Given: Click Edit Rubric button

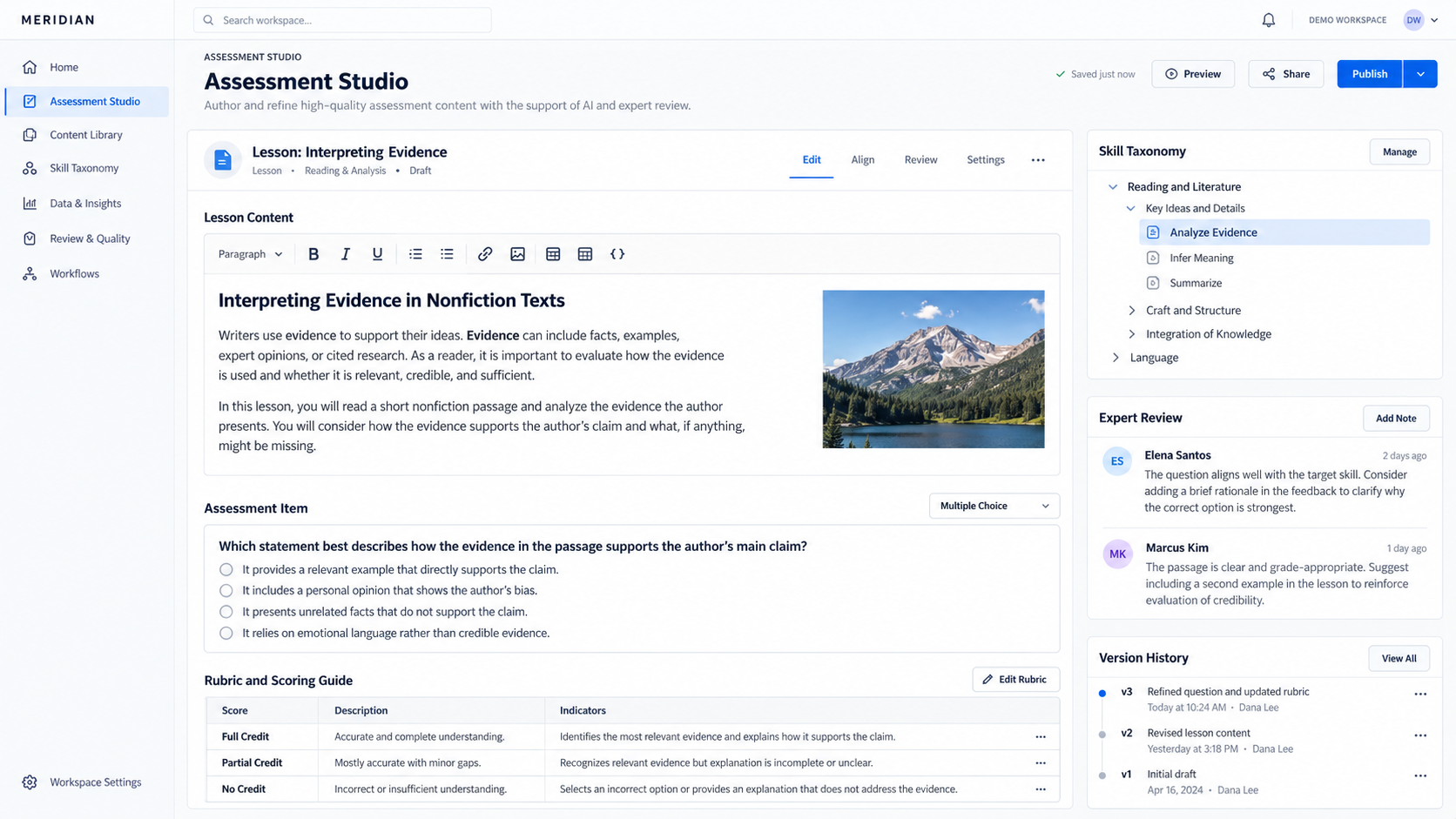Looking at the screenshot, I should click(x=1015, y=680).
